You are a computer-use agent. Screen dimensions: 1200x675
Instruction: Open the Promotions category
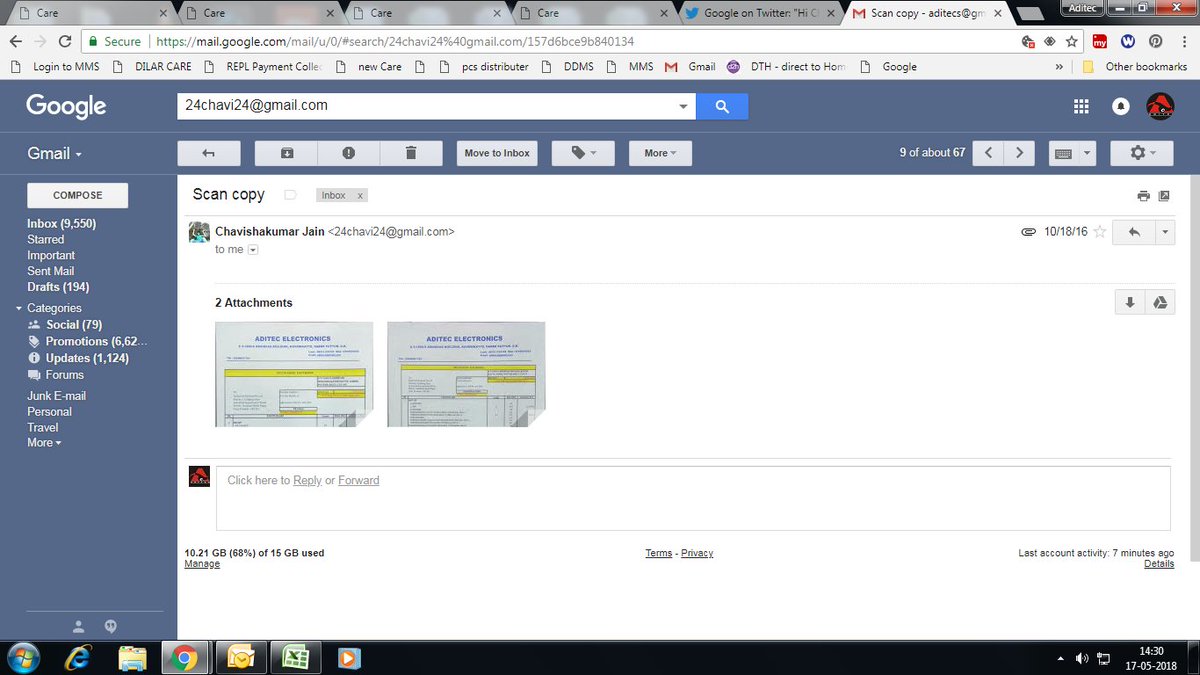tap(97, 341)
